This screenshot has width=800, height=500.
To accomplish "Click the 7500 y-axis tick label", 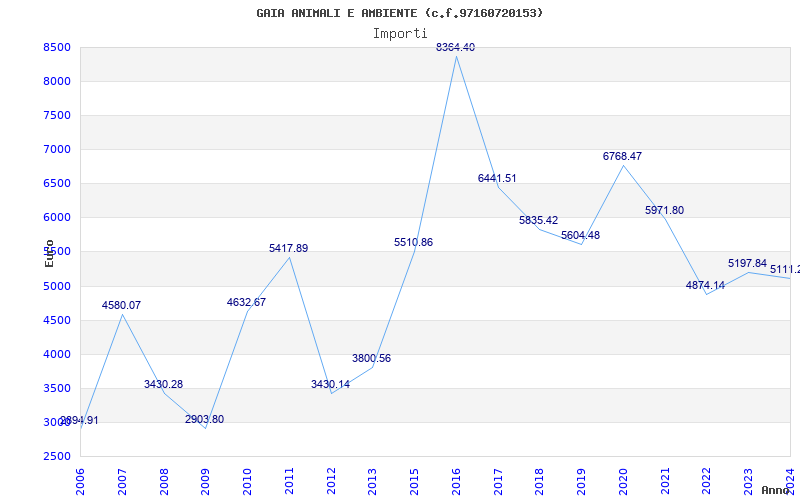I will pyautogui.click(x=57, y=116).
